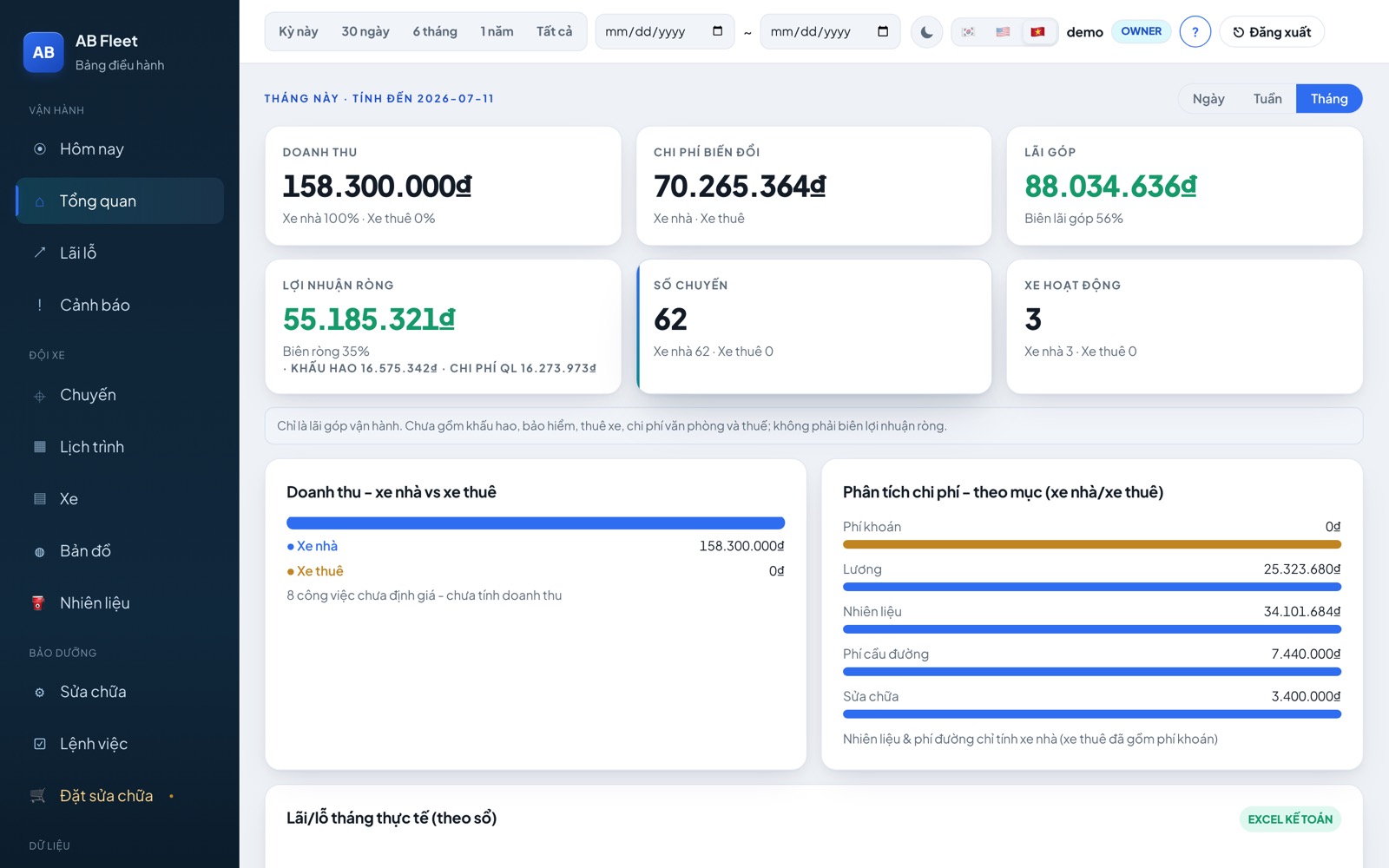Switch the view to Tuần
This screenshot has height=868, width=1389.
[1267, 99]
